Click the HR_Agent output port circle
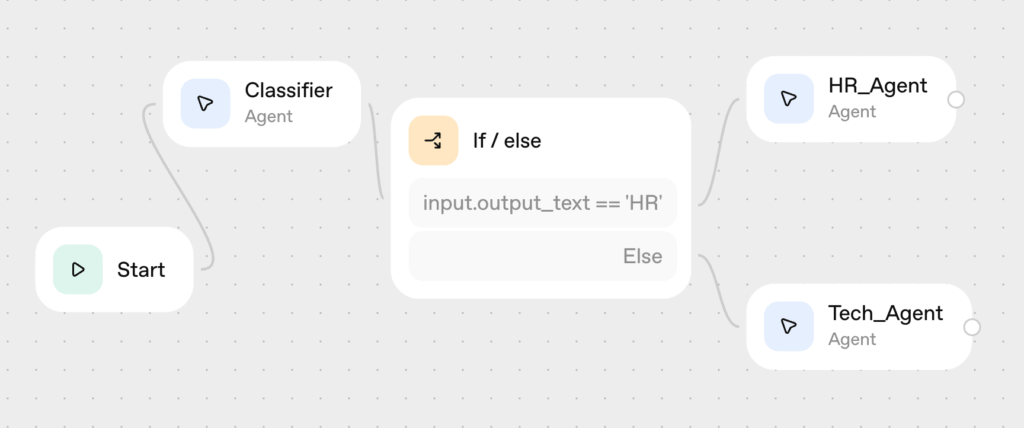 (956, 99)
